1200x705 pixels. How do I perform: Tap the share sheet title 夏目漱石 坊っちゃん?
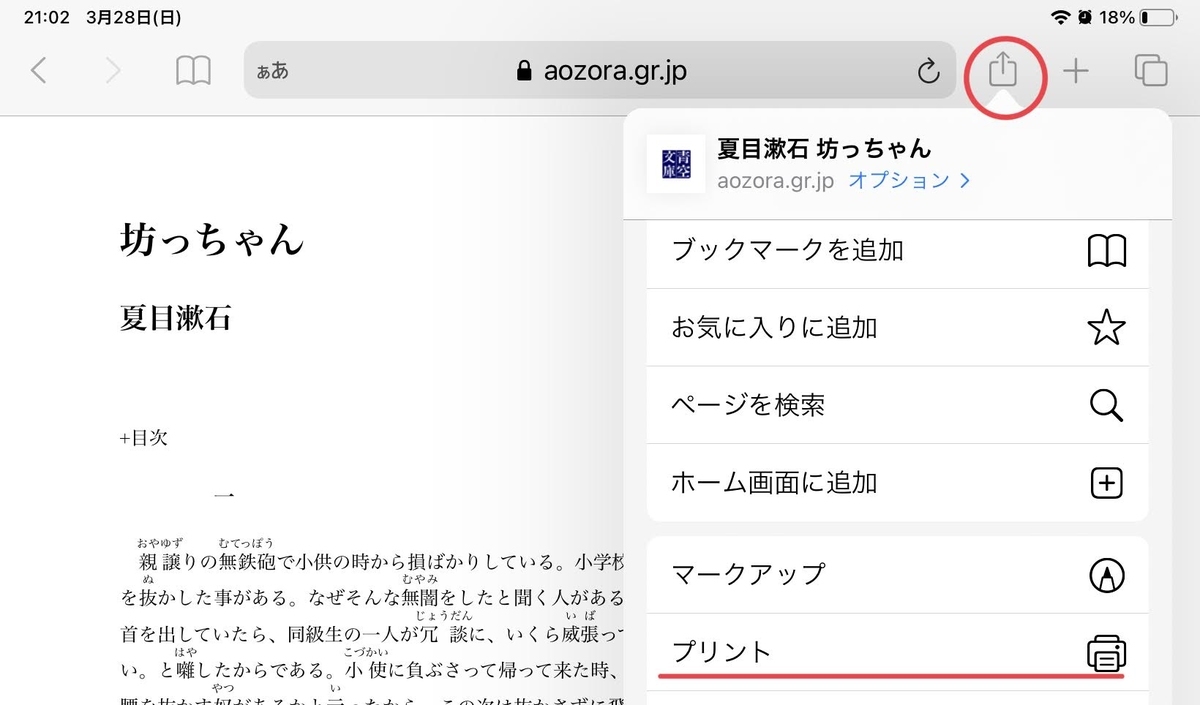tap(824, 149)
